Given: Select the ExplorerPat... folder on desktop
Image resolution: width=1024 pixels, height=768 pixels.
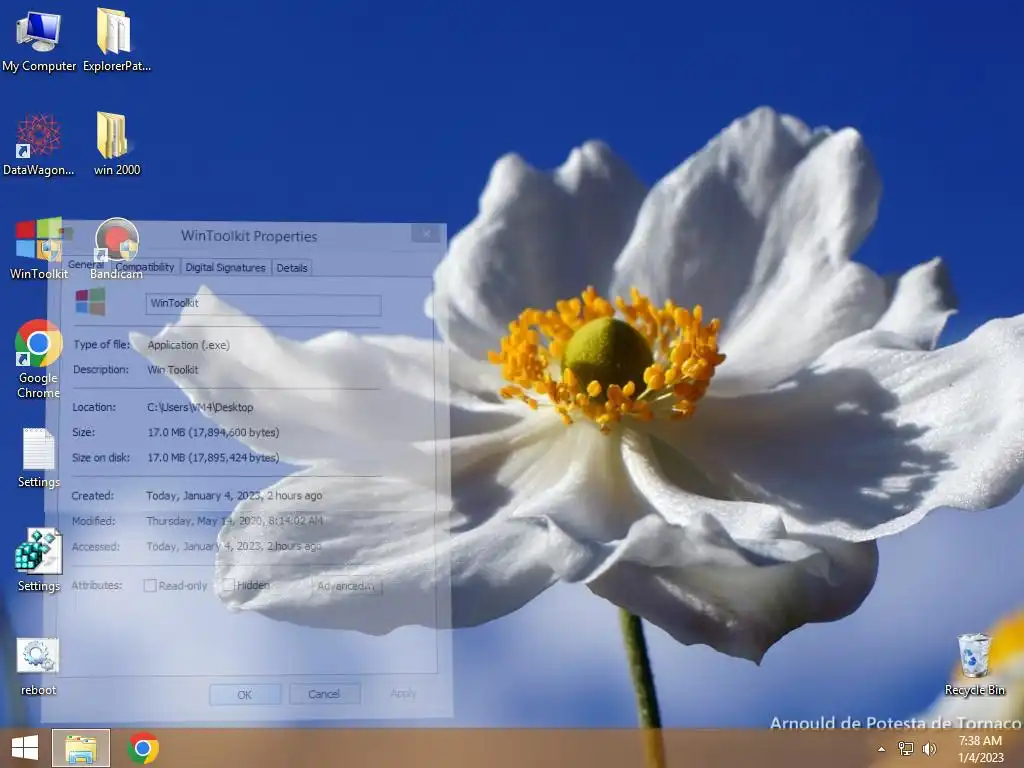Looking at the screenshot, I should 116,40.
